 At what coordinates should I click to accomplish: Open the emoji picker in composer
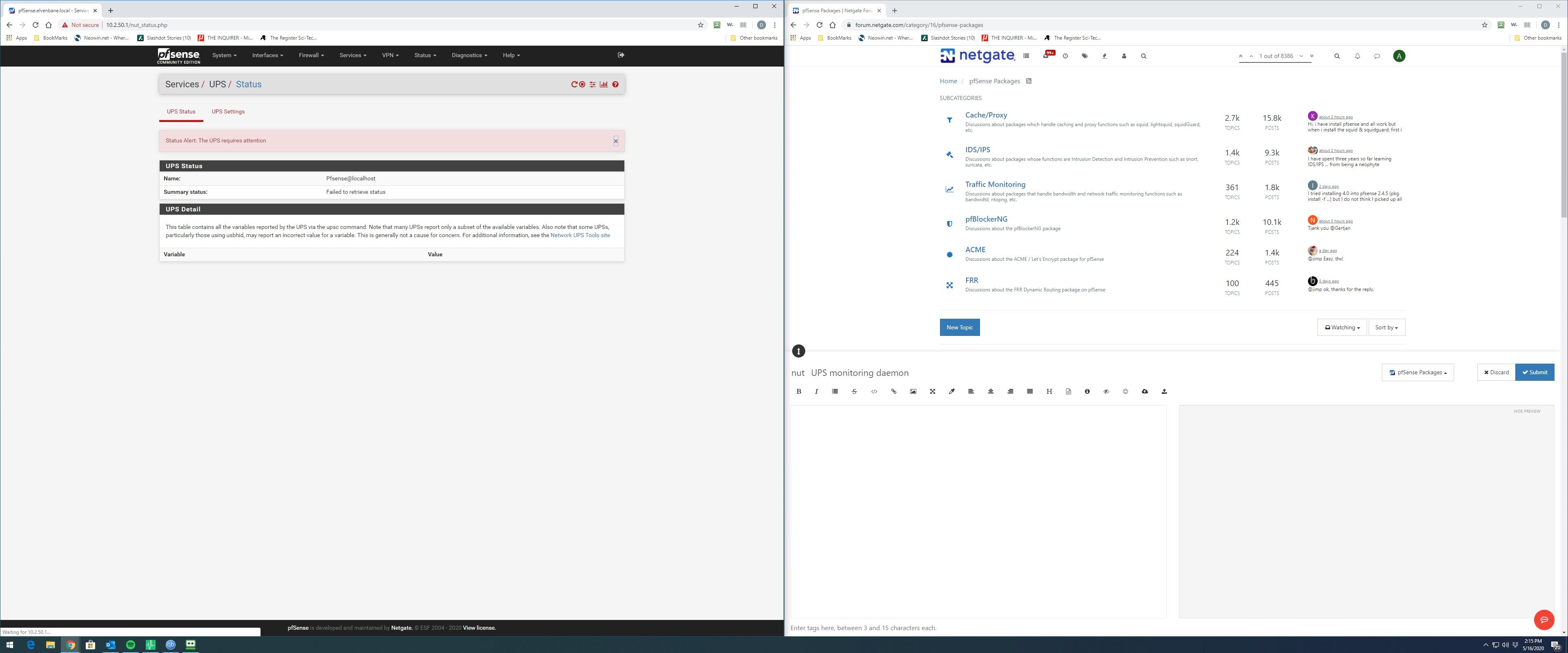[x=1125, y=391]
